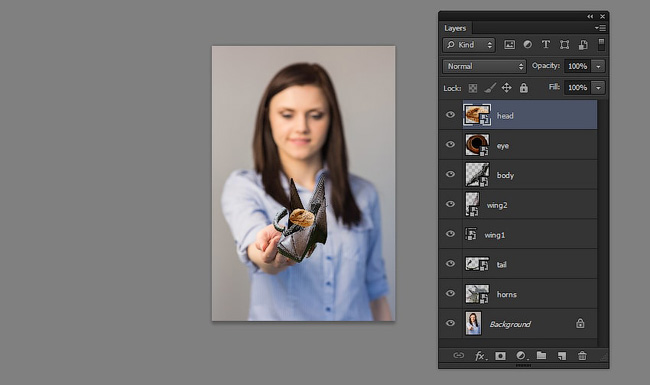Hide the head layer with its eye icon
This screenshot has height=385, width=650.
coord(450,115)
